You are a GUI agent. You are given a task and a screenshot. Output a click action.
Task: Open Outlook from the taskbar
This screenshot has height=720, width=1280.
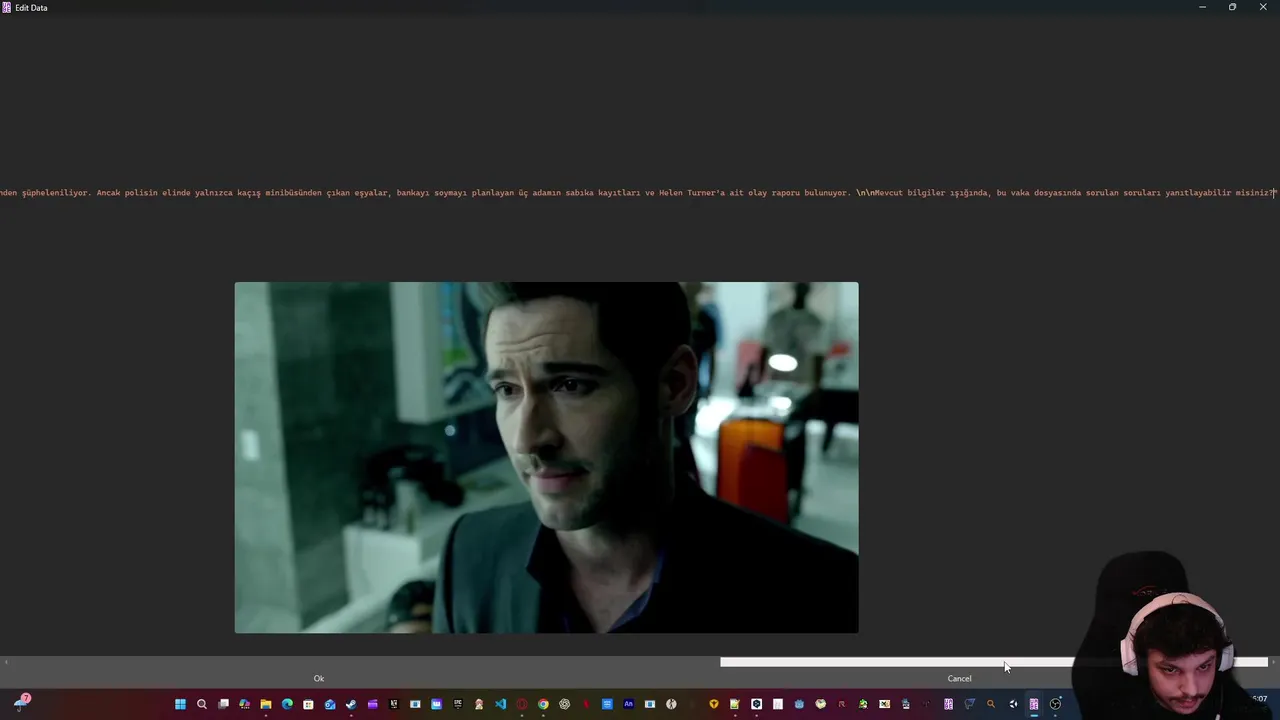(x=330, y=704)
